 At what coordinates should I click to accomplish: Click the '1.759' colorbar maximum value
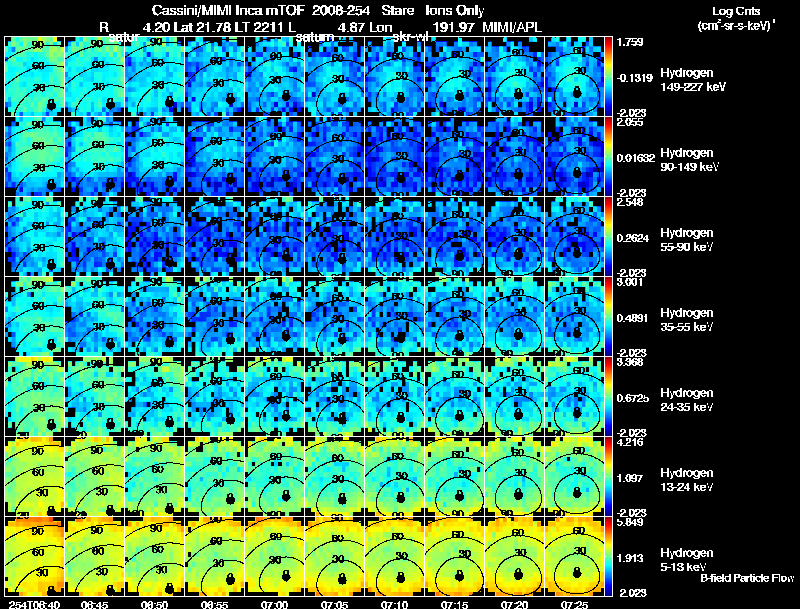(x=630, y=42)
